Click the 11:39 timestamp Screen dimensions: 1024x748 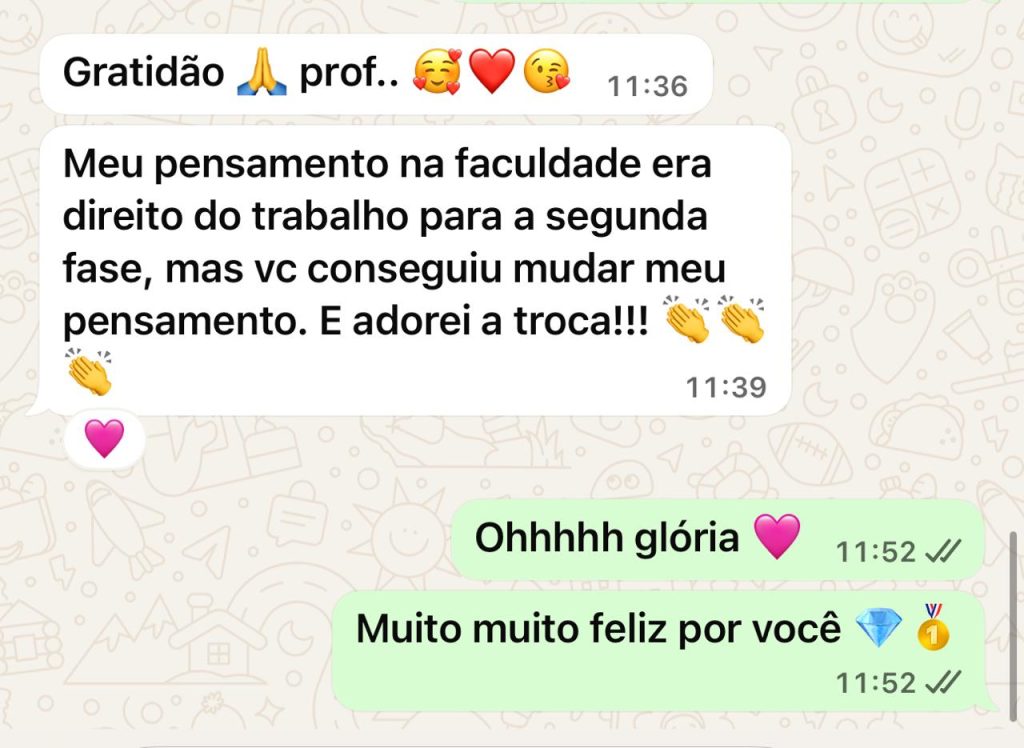[x=726, y=387]
